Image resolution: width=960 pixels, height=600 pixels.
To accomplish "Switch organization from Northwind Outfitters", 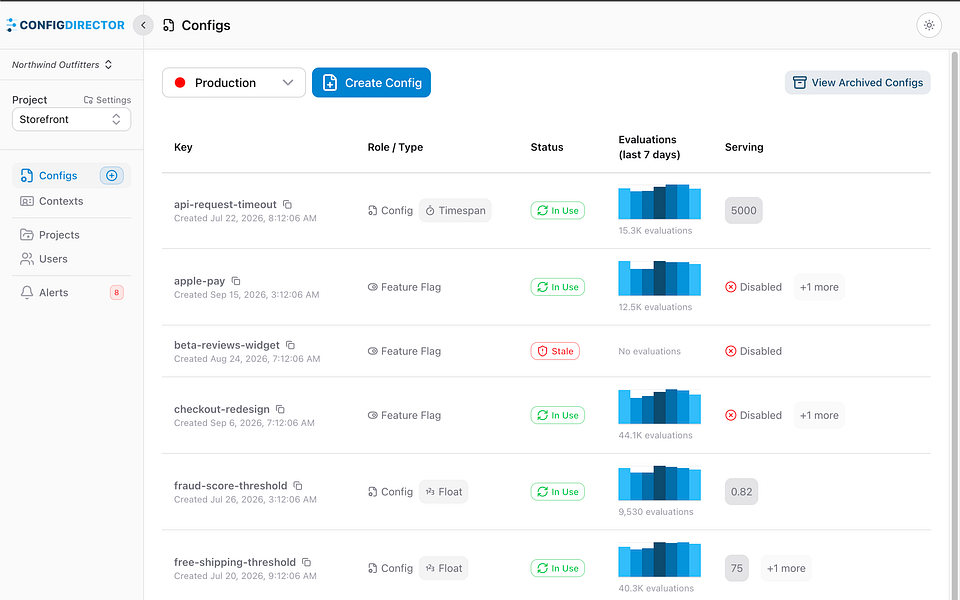I will pos(62,65).
